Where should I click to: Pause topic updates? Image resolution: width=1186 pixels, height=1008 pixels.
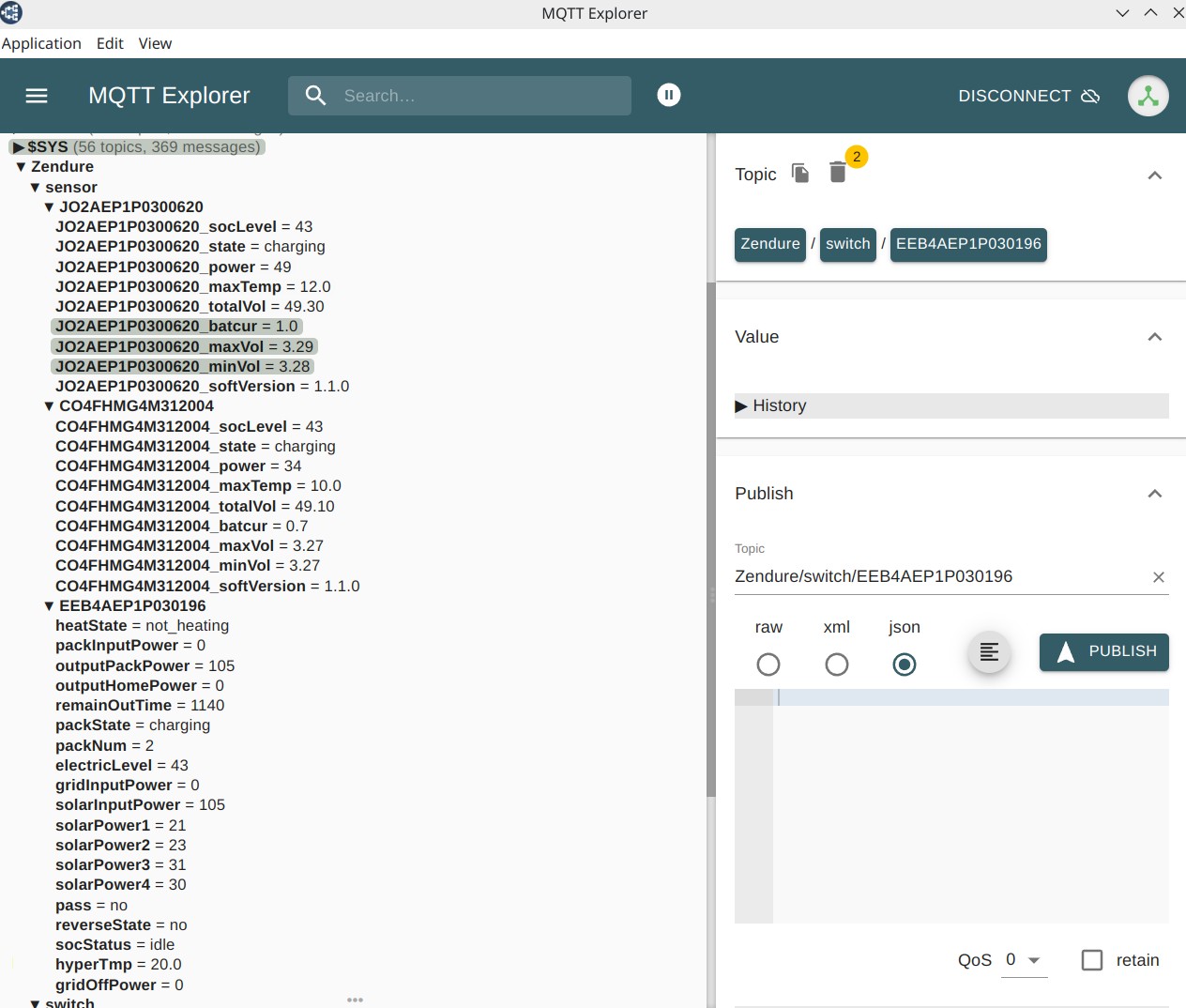[669, 95]
